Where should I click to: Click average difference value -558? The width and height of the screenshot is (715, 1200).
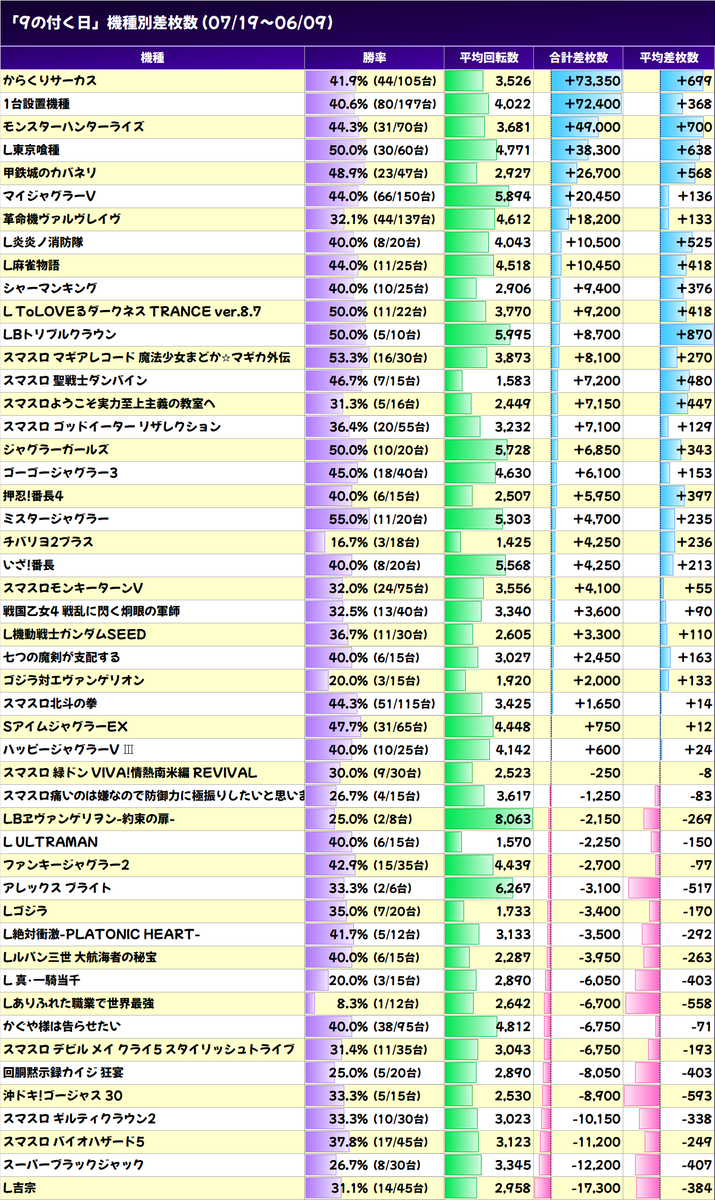pyautogui.click(x=697, y=1004)
